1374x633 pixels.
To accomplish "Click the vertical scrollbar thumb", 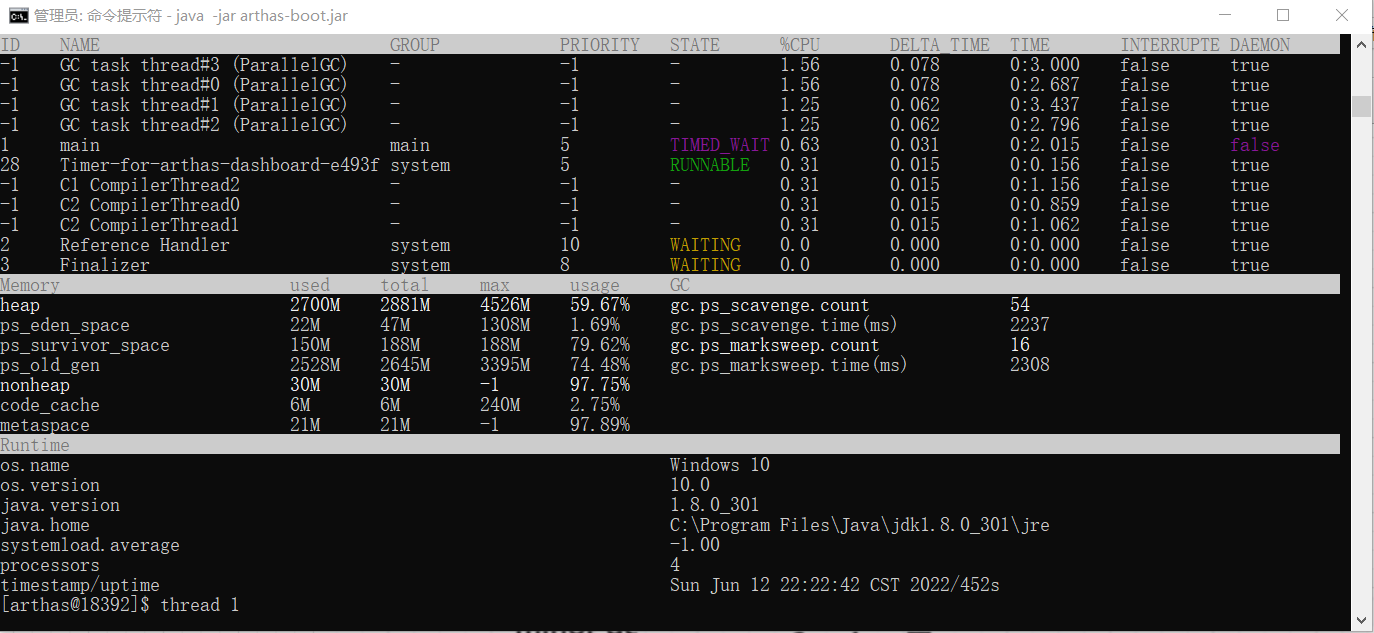I will pyautogui.click(x=1360, y=106).
